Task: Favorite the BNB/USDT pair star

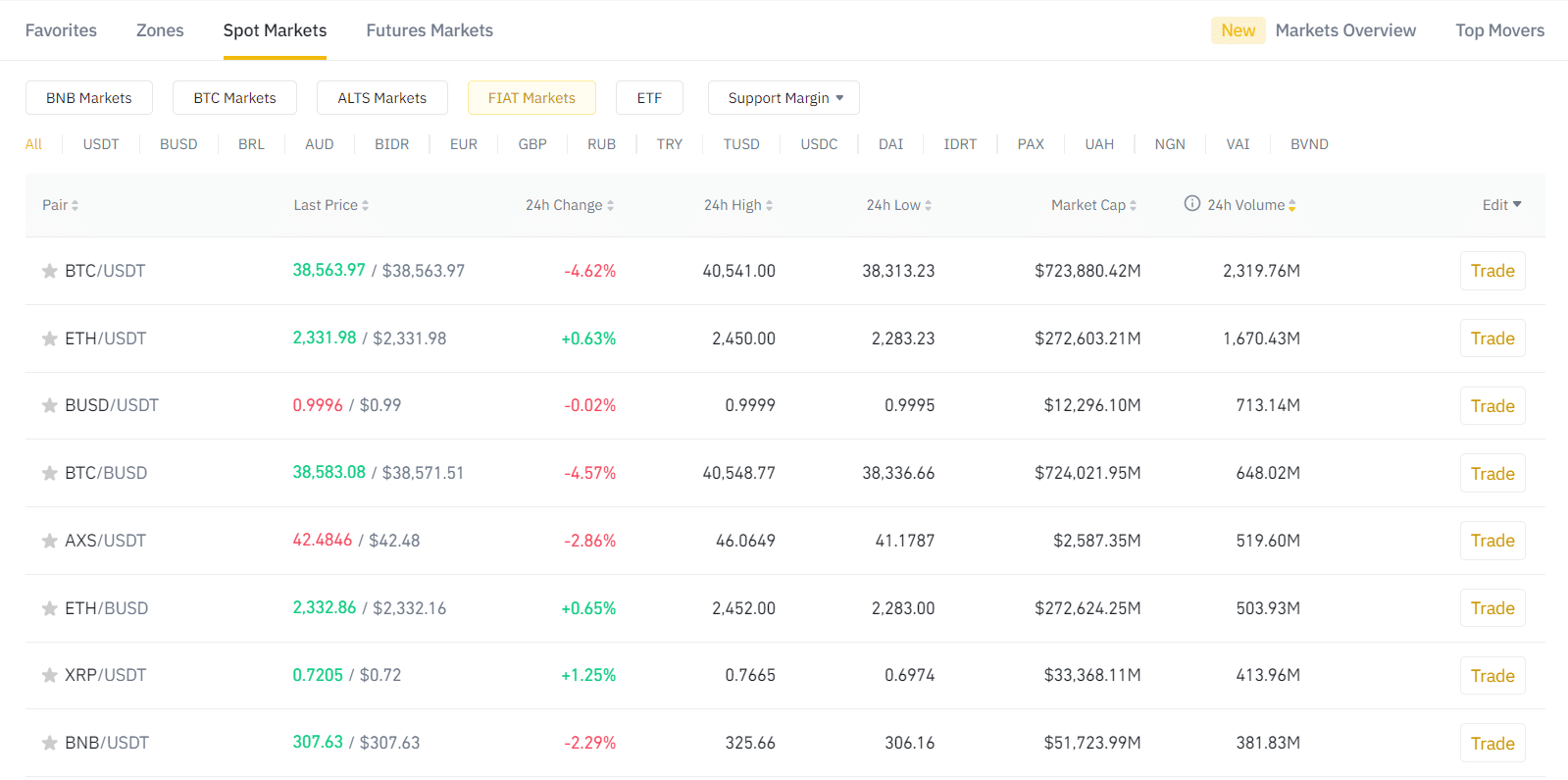Action: click(x=49, y=744)
